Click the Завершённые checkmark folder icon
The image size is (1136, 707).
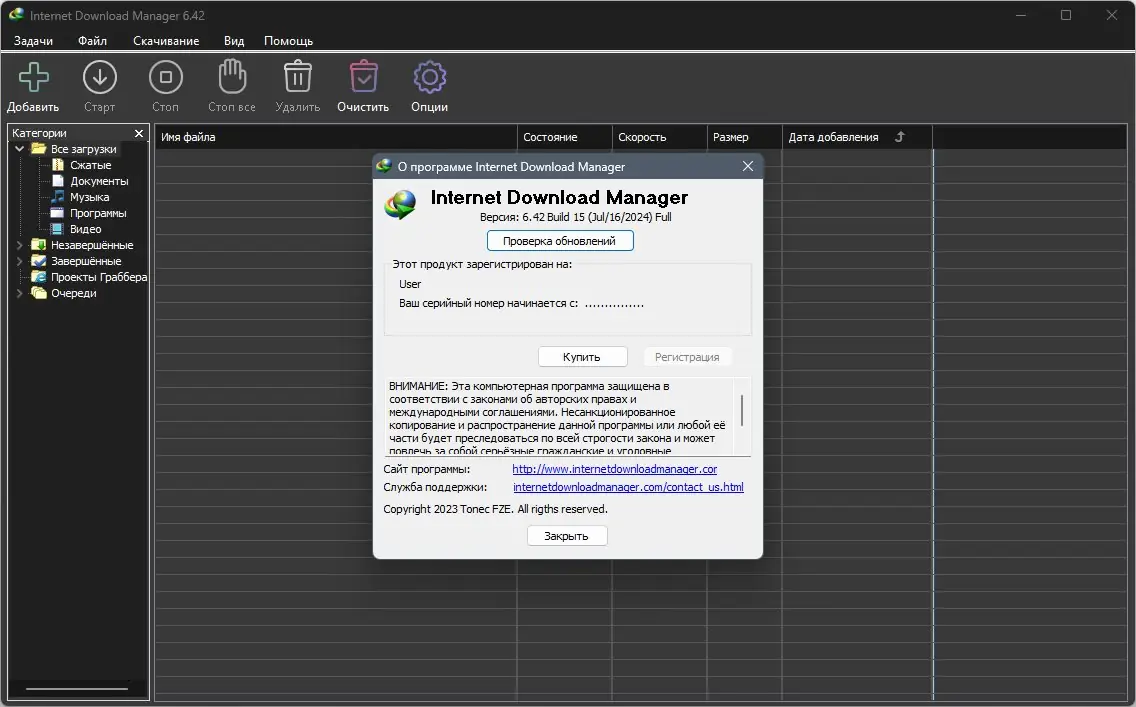[x=38, y=261]
